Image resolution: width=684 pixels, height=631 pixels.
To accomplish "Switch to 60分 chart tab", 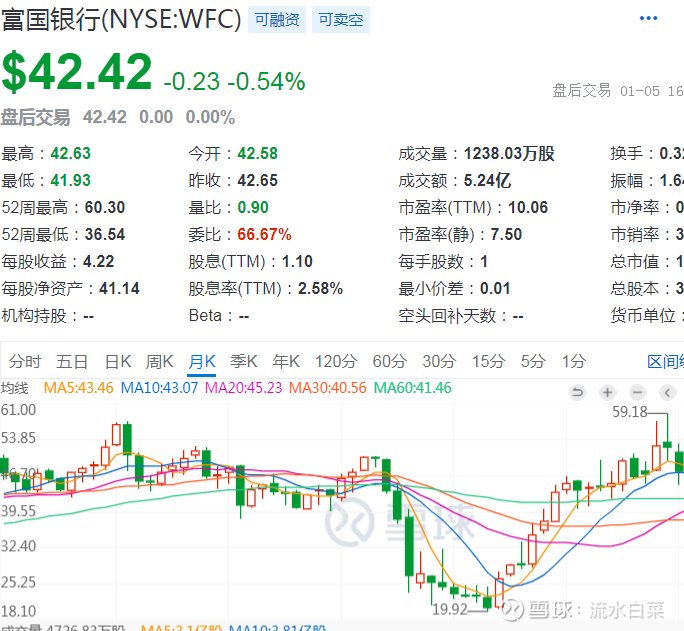I will pyautogui.click(x=390, y=362).
